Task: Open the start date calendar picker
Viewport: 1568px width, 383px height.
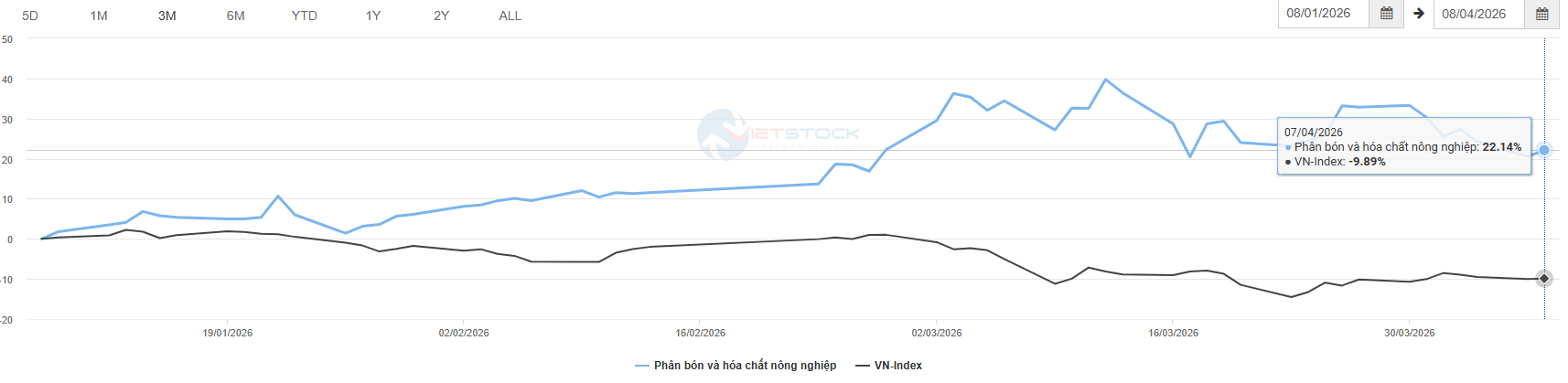Action: pos(1386,14)
